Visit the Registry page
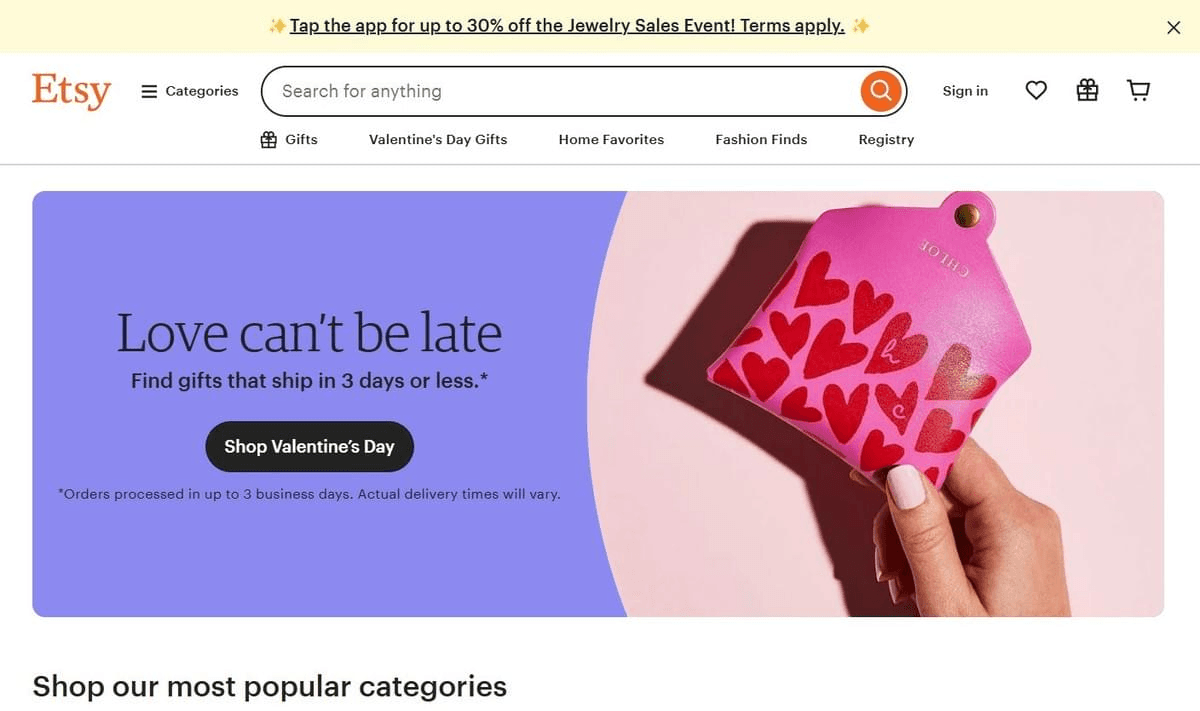The image size is (1200, 711). (886, 140)
